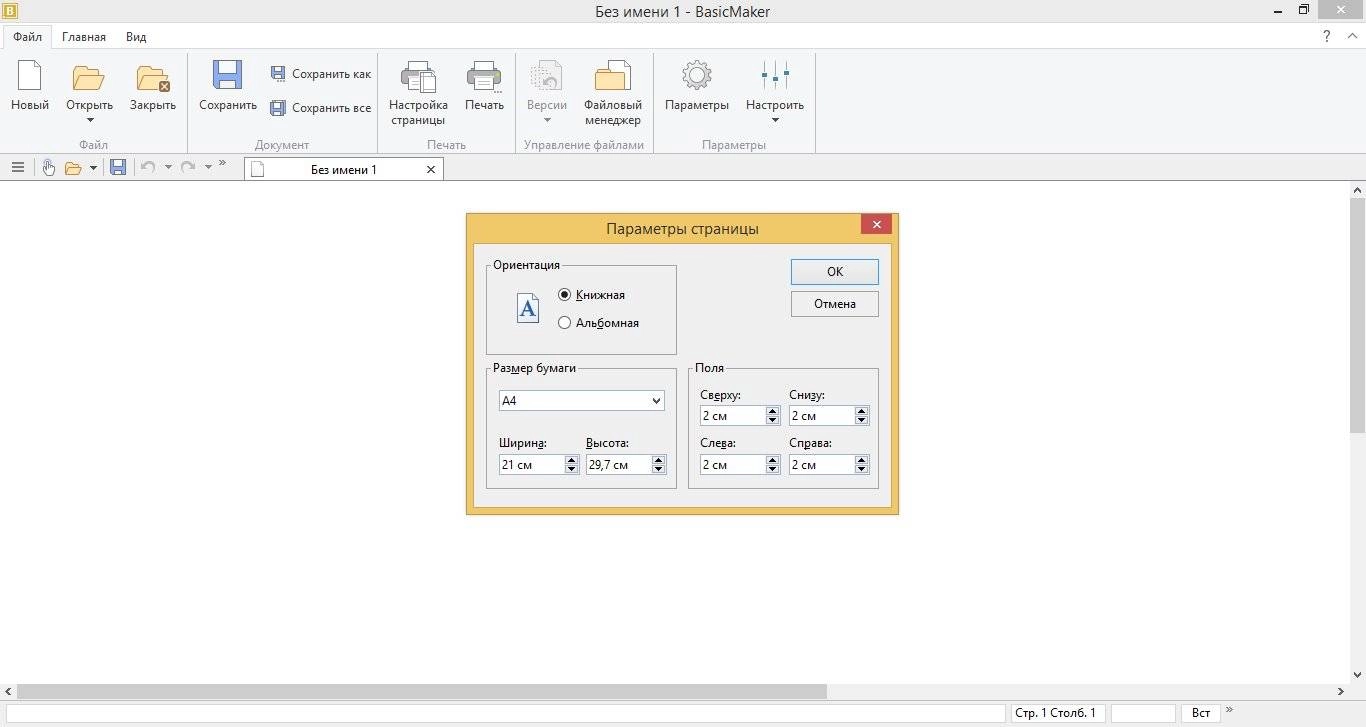Close the Параметры страницы dialog
This screenshot has width=1366, height=727.
click(x=876, y=224)
